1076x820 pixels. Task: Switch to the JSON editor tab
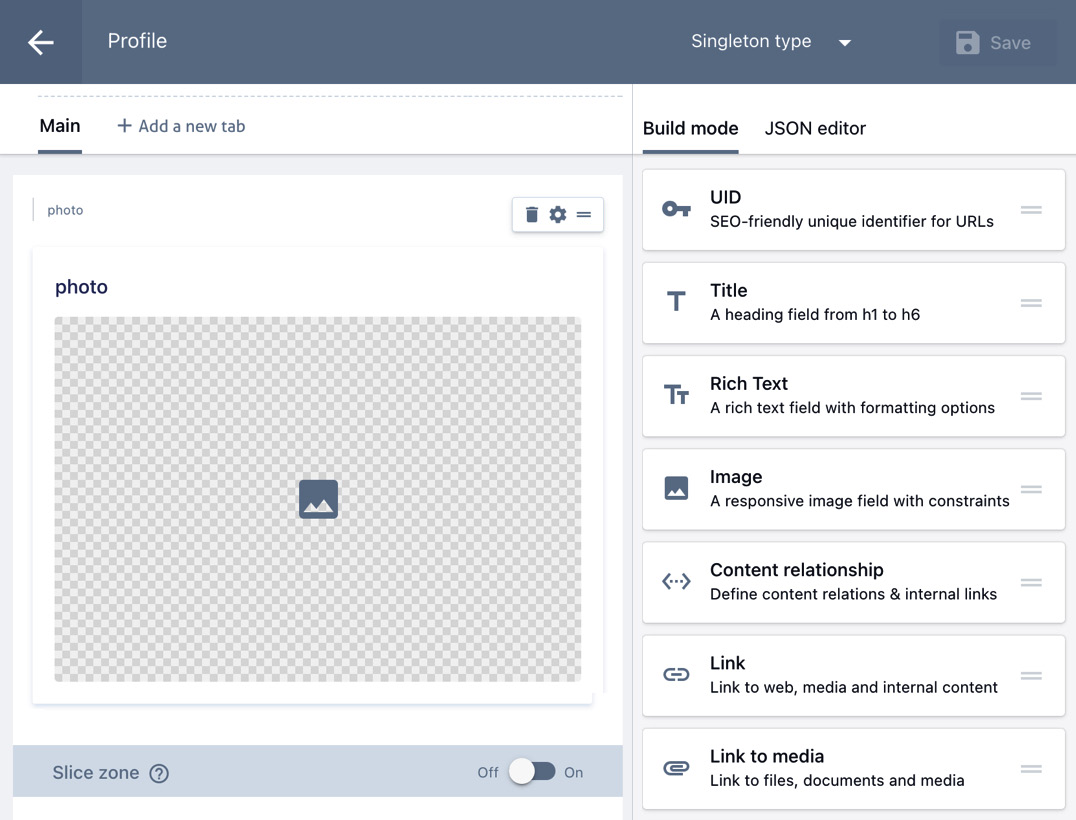[814, 128]
